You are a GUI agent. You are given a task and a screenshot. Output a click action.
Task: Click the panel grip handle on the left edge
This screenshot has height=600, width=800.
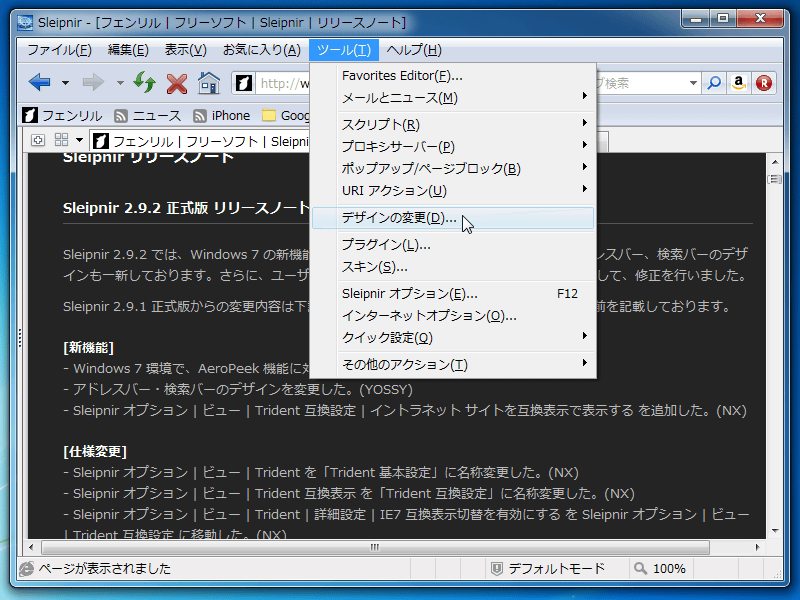[x=20, y=338]
